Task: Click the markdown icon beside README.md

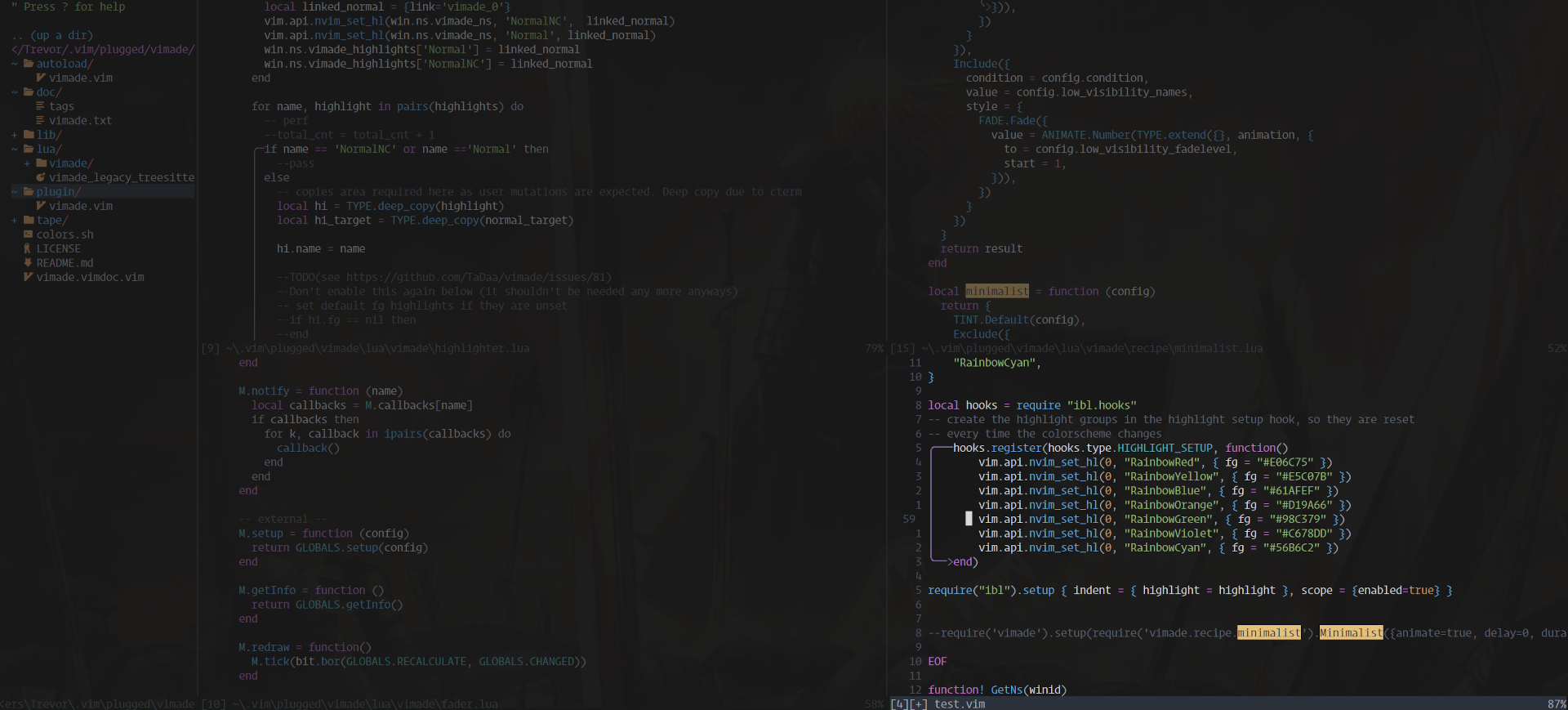Action: coord(29,263)
